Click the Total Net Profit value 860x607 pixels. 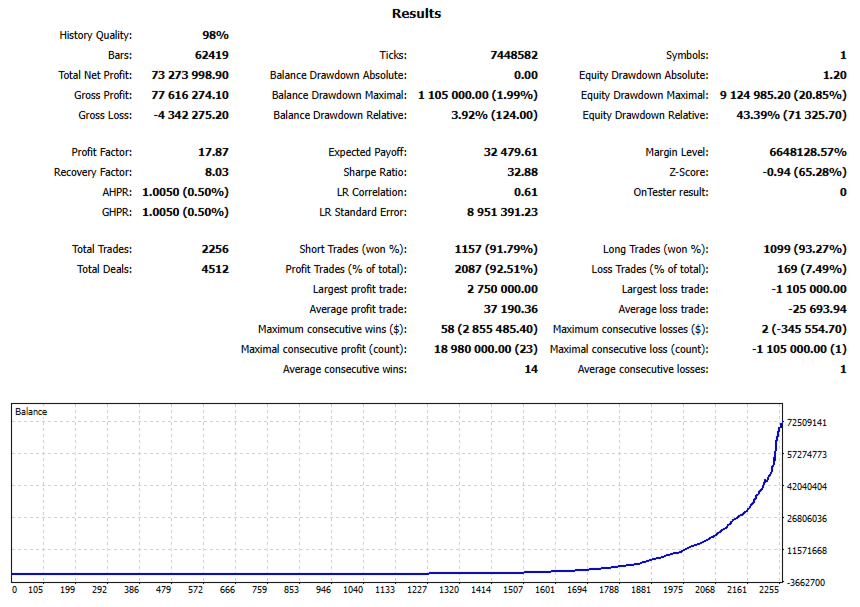[x=190, y=75]
